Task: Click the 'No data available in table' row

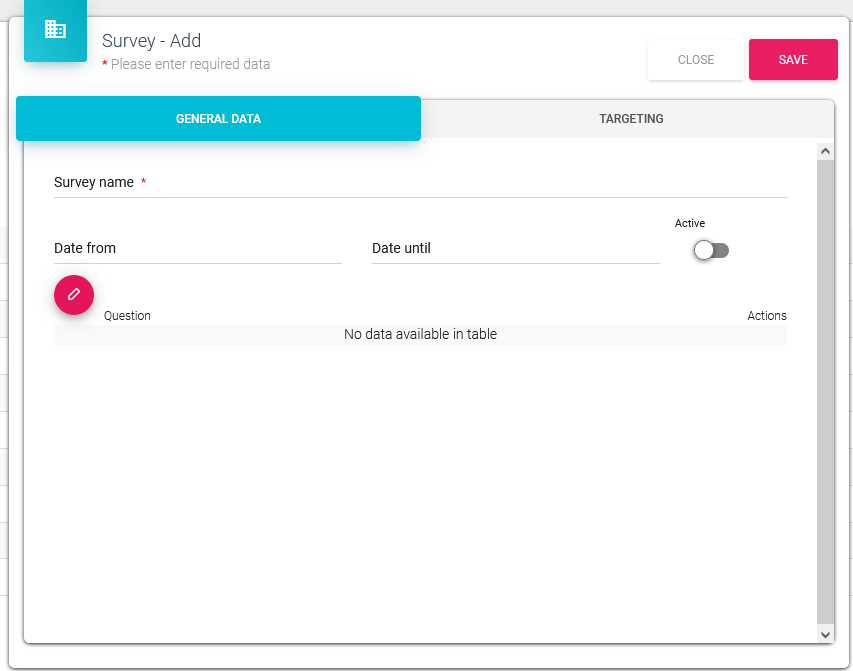Action: click(420, 335)
